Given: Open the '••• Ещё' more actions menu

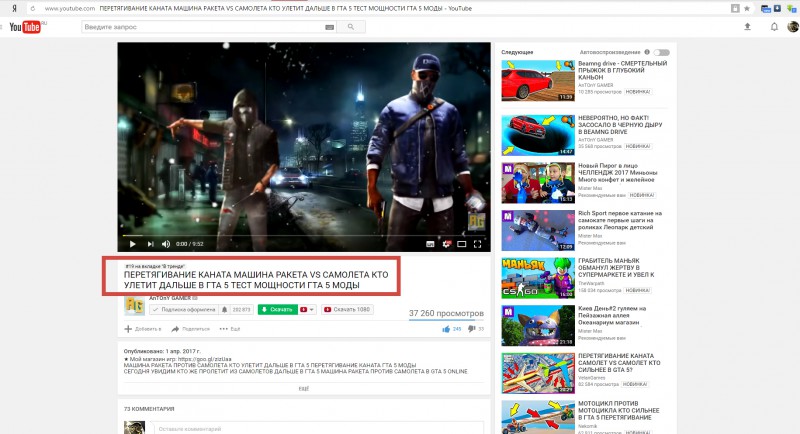Looking at the screenshot, I should click(230, 329).
